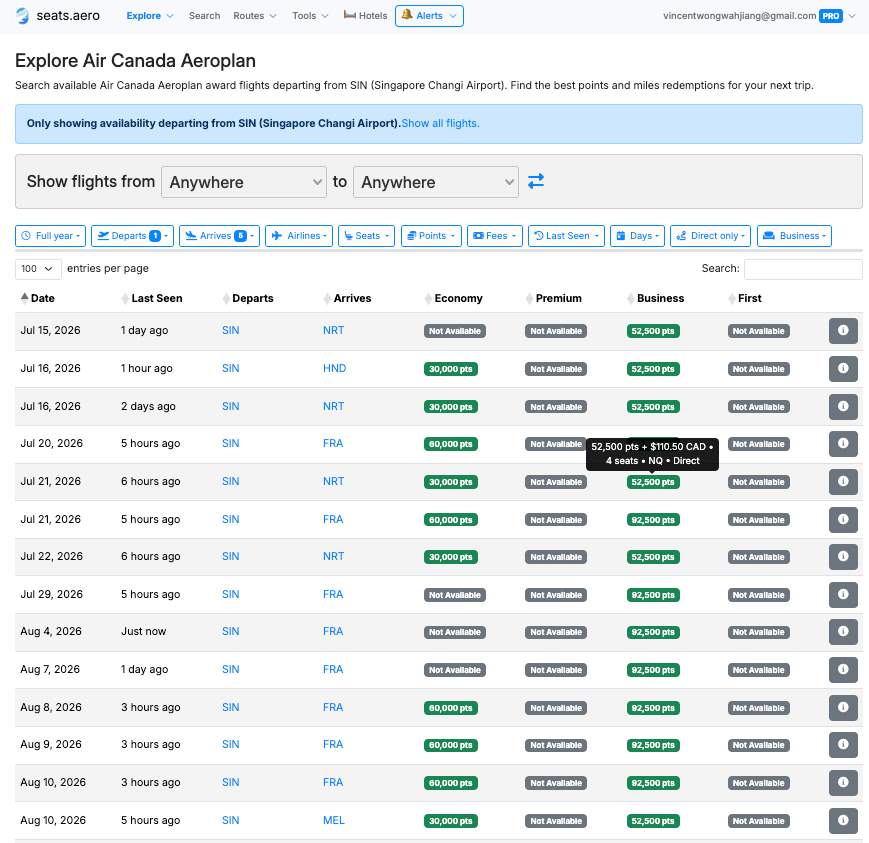
Task: Open the Departs filter dropdown
Action: pos(132,236)
